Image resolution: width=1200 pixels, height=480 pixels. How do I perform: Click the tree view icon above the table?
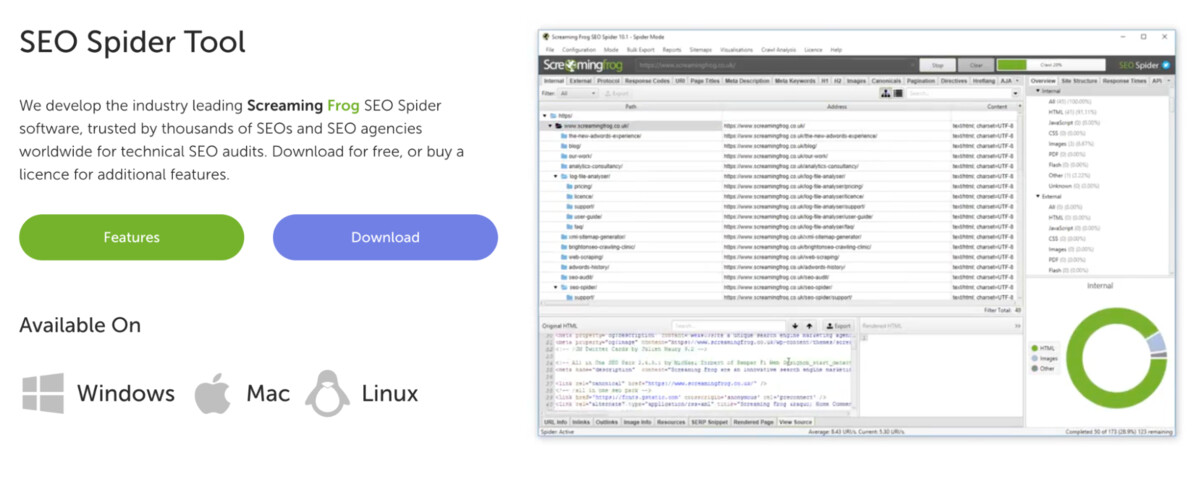pos(886,93)
